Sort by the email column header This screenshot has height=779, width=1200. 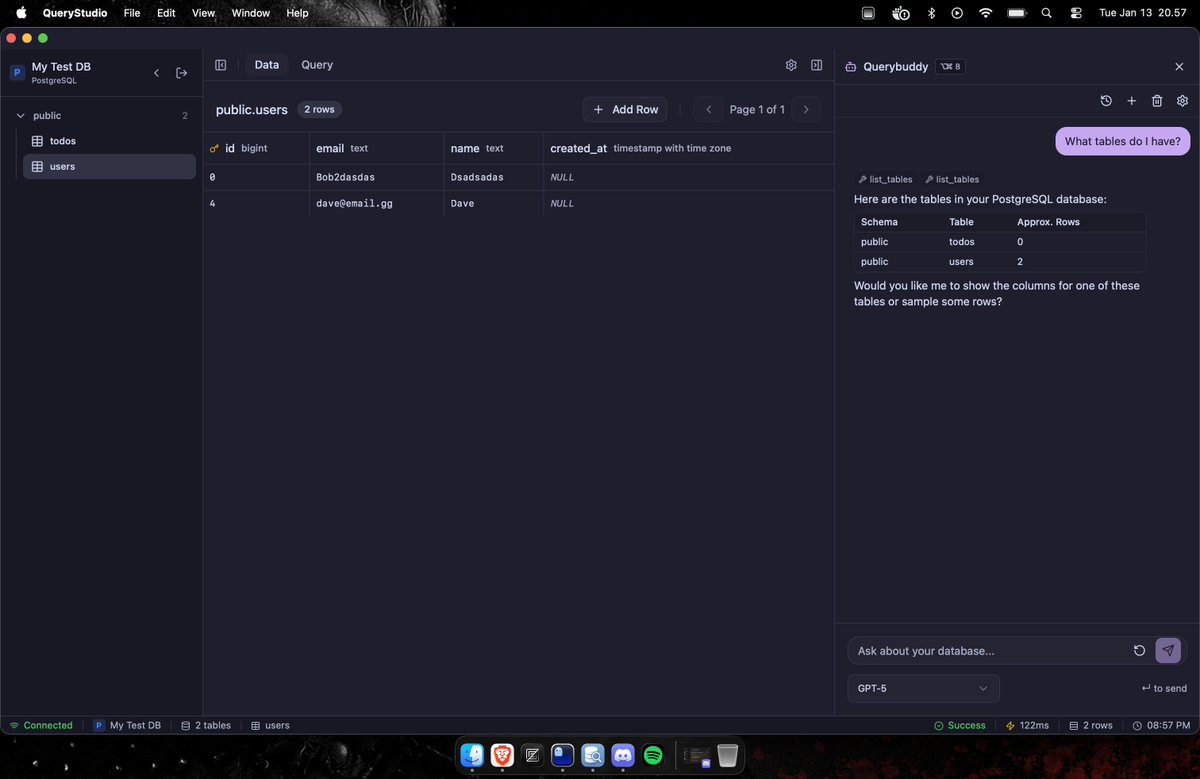tap(376, 148)
